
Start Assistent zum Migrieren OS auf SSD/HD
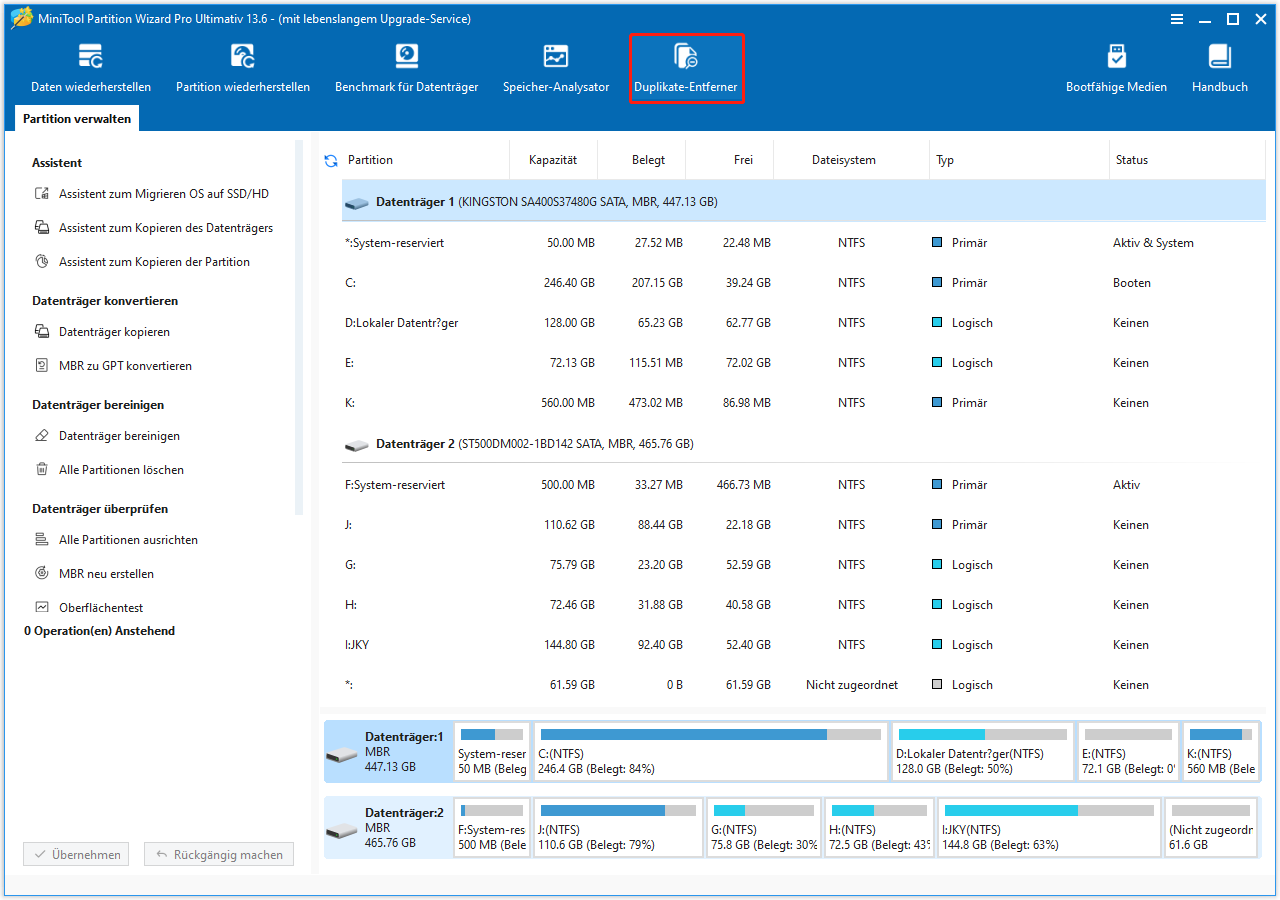tap(152, 194)
